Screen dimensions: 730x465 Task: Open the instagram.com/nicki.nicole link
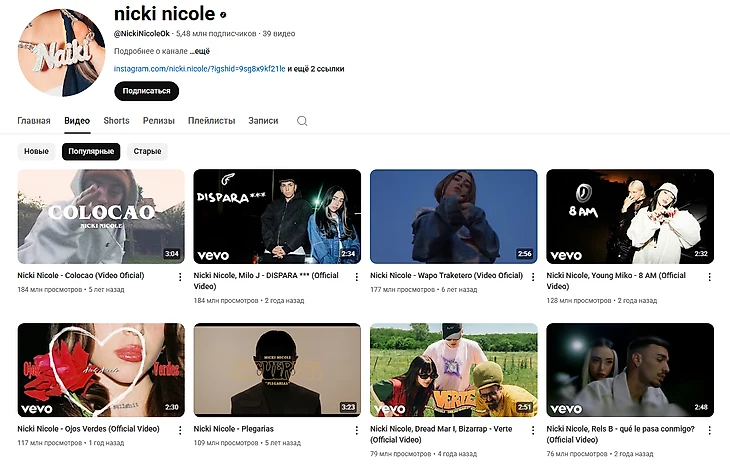199,69
